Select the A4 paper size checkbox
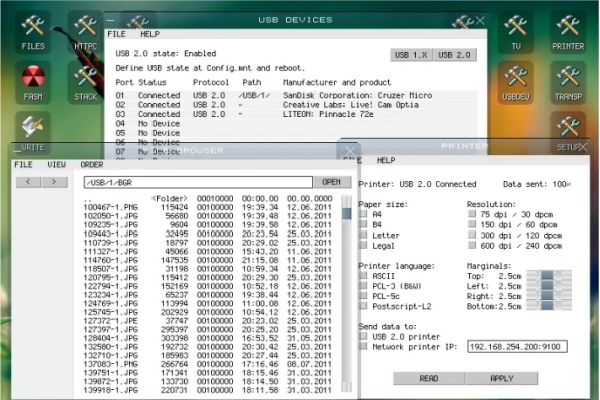 pyautogui.click(x=364, y=214)
